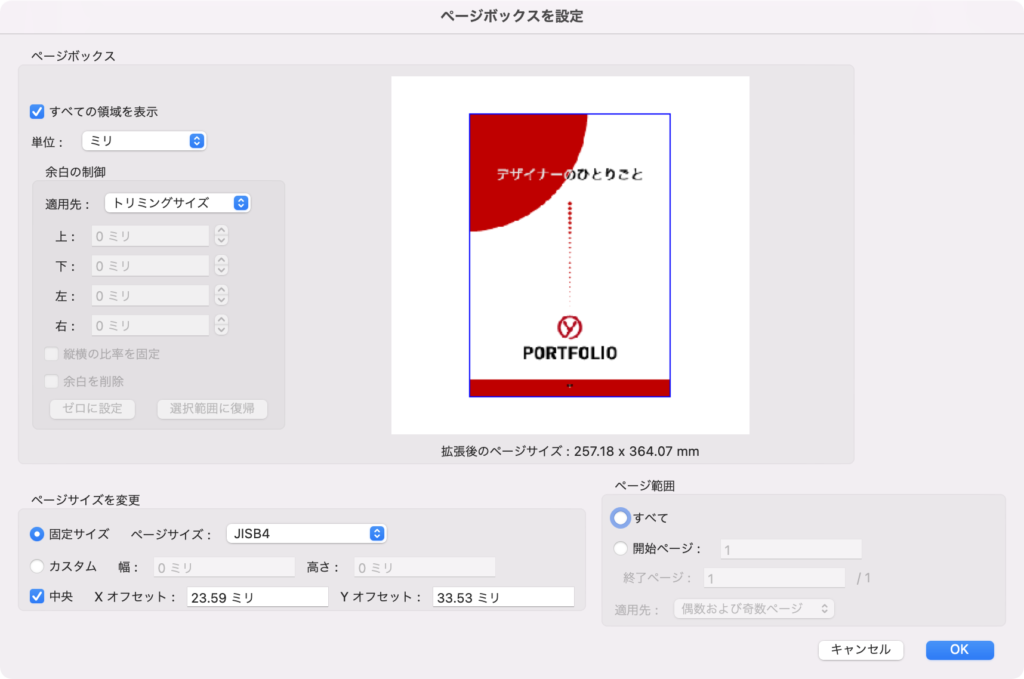Select the カスタム radio button

point(37,566)
